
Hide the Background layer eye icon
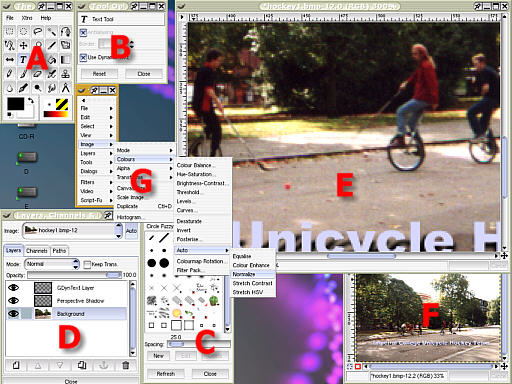pyautogui.click(x=13, y=314)
